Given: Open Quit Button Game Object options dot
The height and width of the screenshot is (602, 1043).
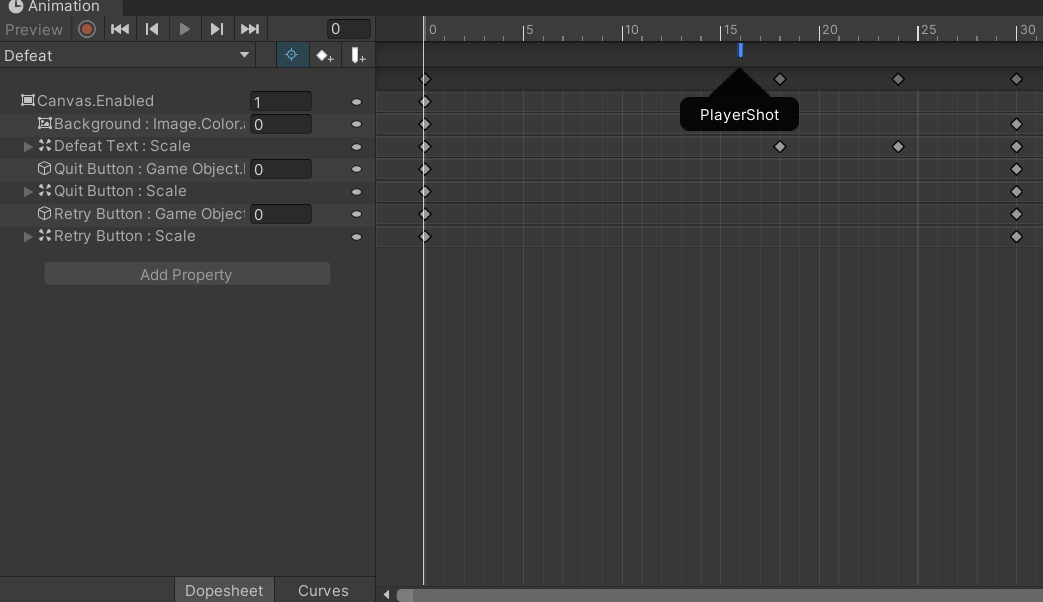Looking at the screenshot, I should [x=357, y=170].
